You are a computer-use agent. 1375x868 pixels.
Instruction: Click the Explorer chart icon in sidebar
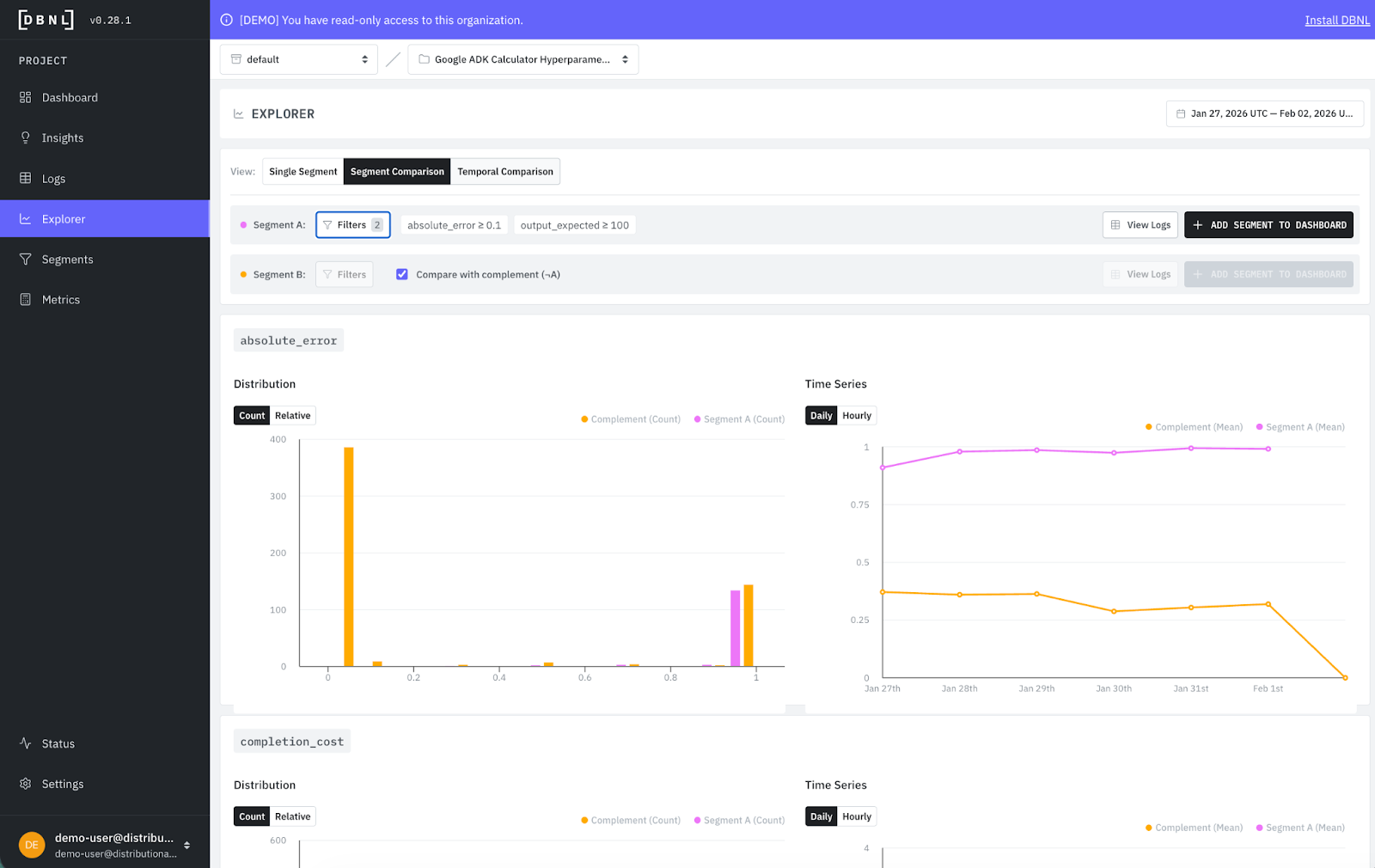(26, 219)
